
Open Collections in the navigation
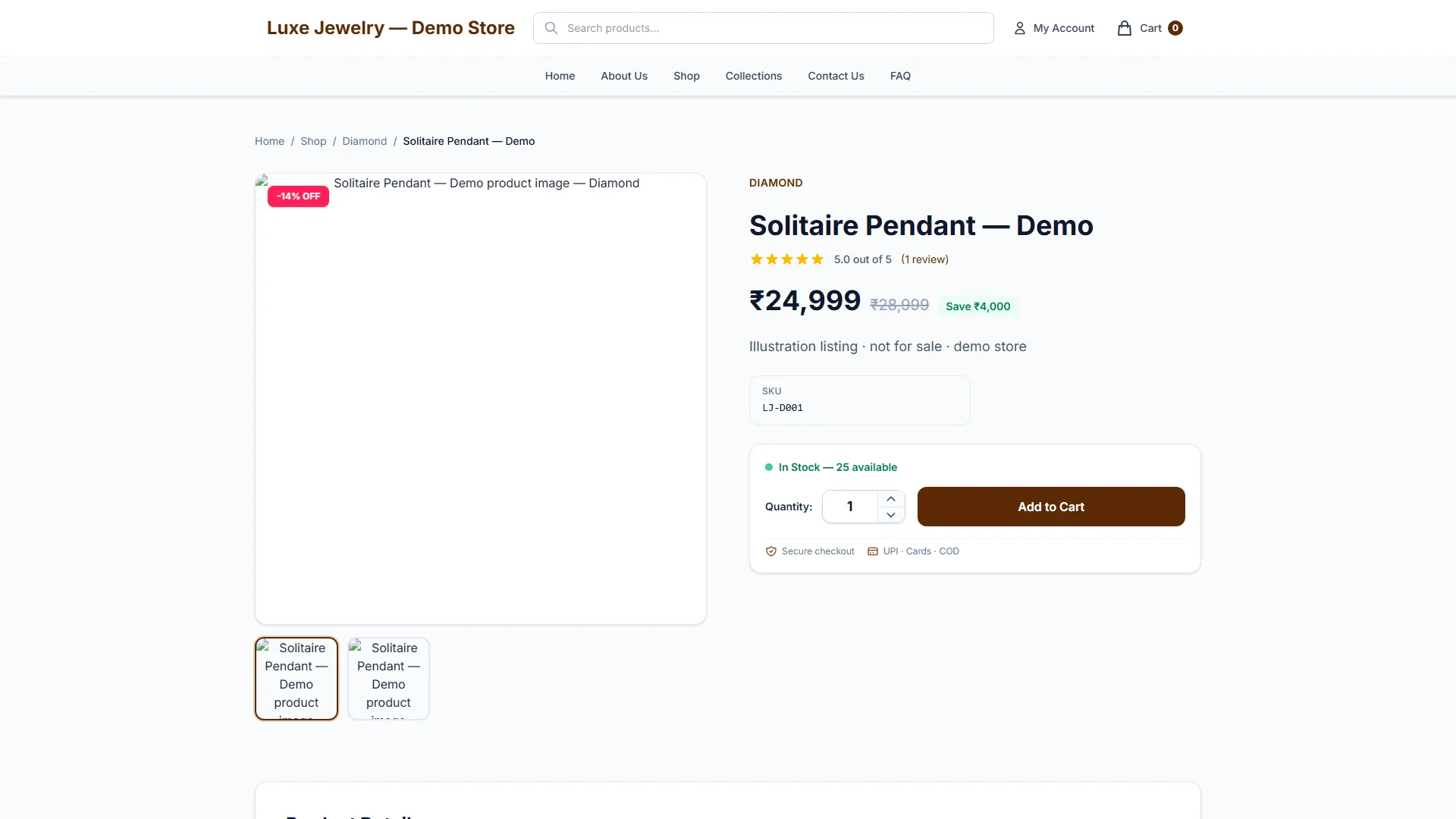754,76
